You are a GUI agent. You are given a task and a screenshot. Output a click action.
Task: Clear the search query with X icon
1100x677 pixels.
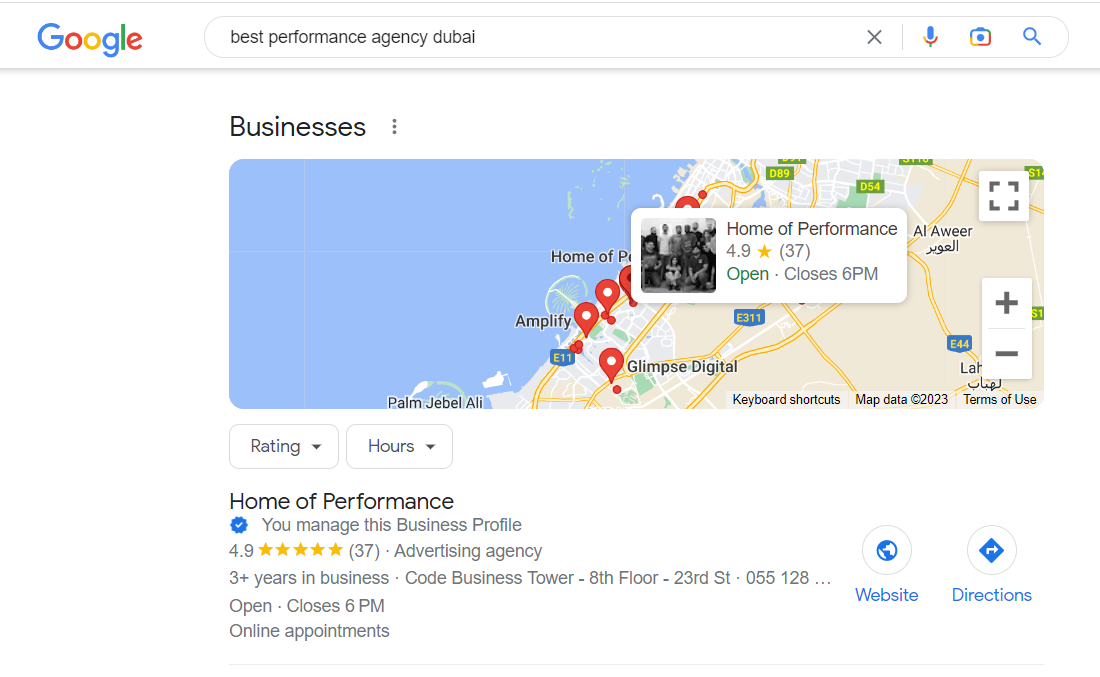[x=874, y=37]
